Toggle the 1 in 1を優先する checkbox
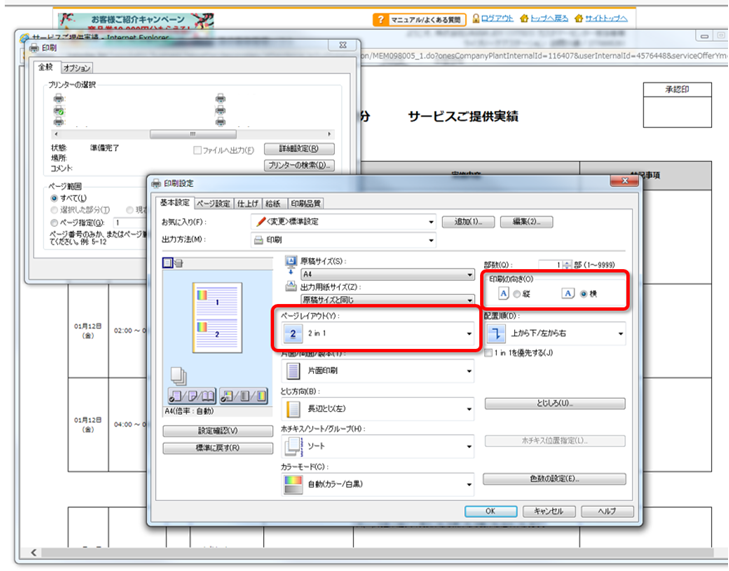729x571 pixels. tap(488, 353)
